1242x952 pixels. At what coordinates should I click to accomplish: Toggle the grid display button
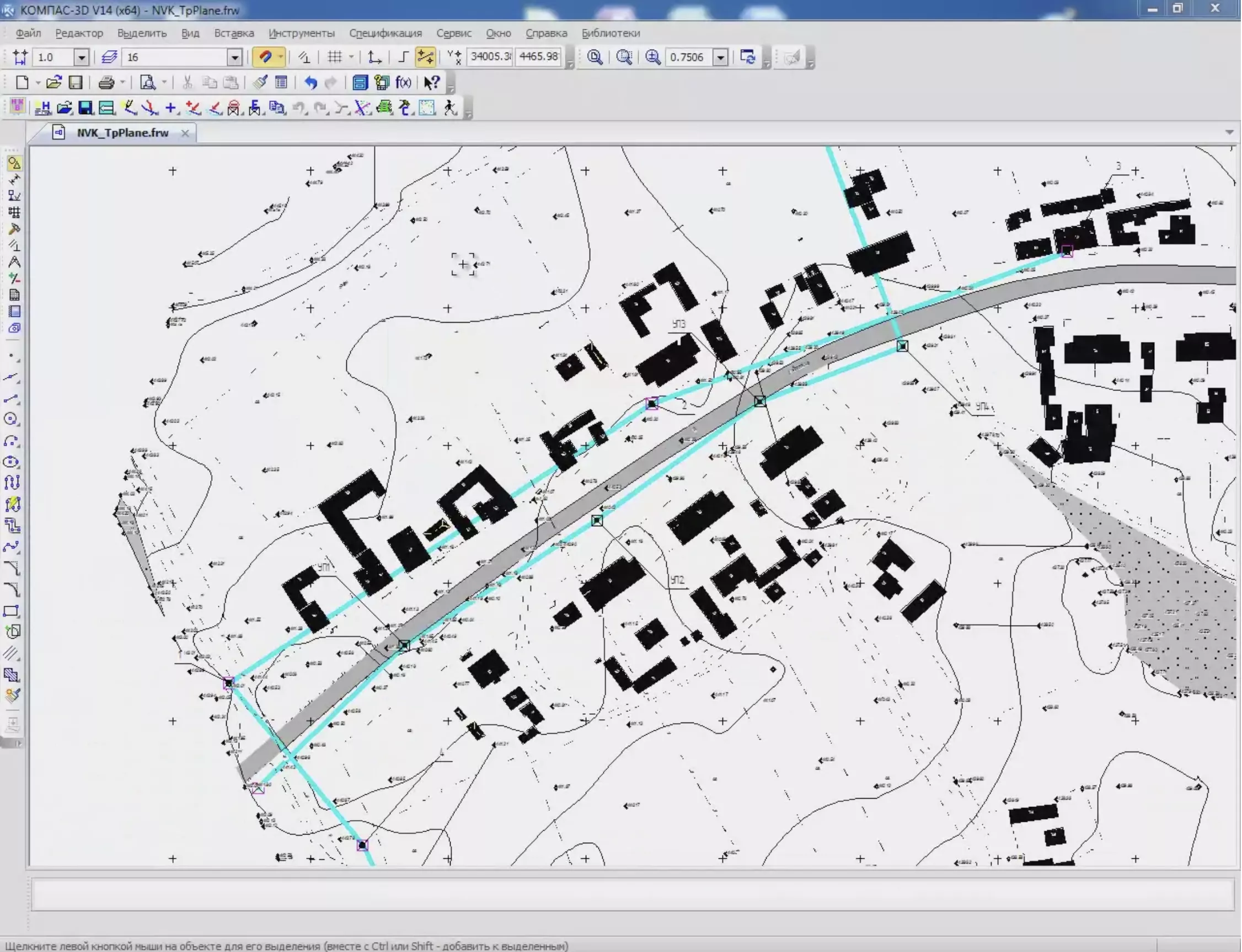(x=335, y=57)
